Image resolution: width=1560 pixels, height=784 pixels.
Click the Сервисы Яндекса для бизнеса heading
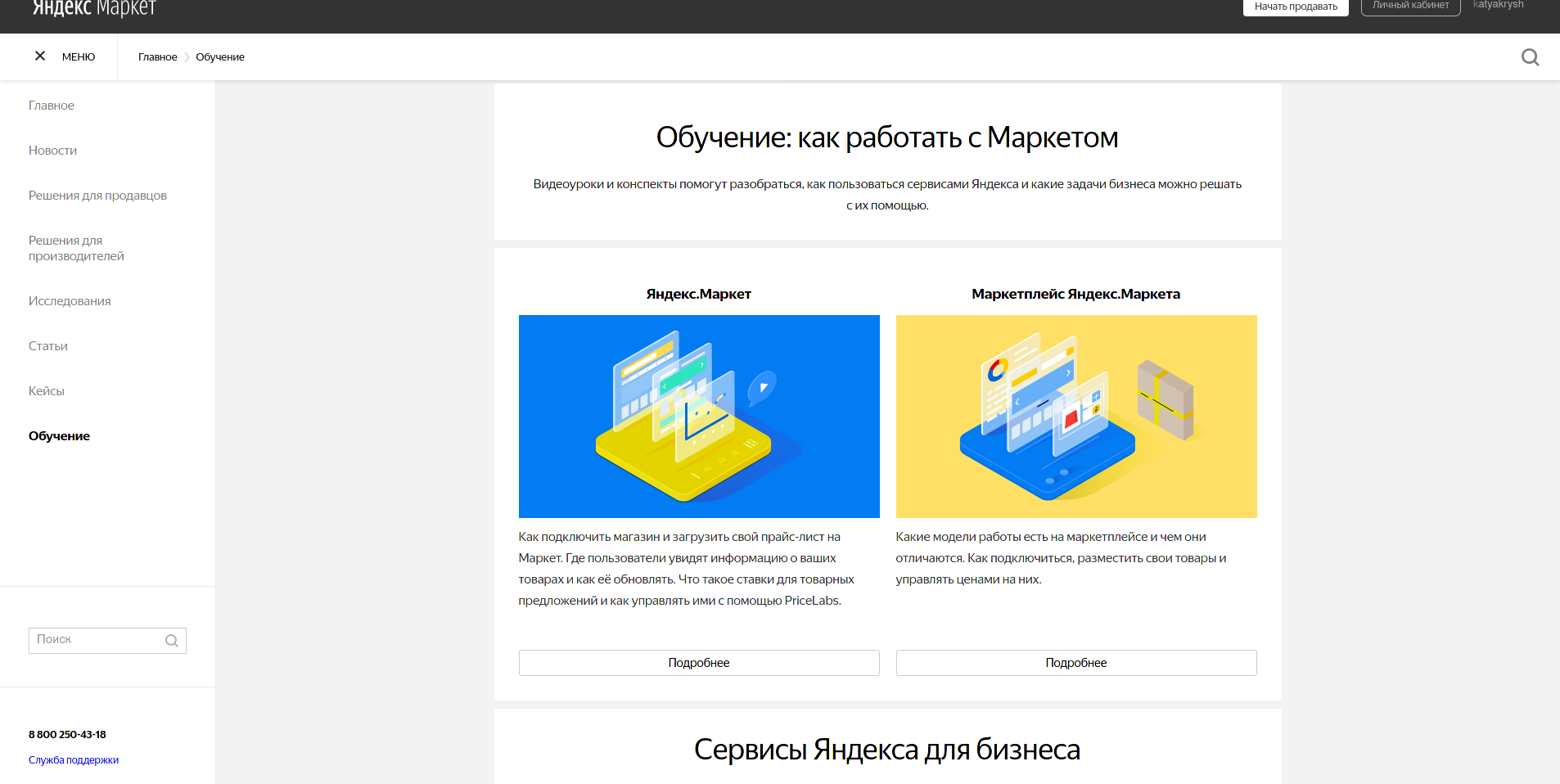click(x=887, y=750)
